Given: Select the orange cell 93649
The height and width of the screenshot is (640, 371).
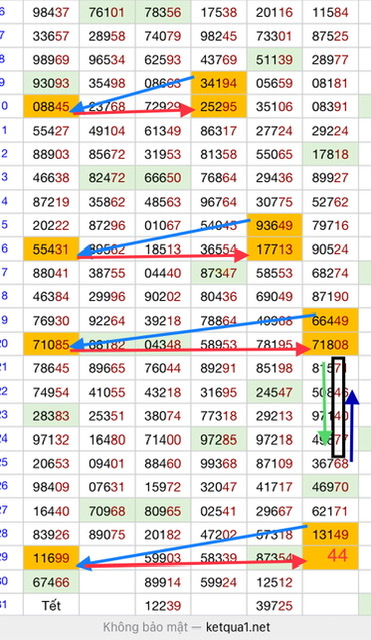Looking at the screenshot, I should point(275,225).
